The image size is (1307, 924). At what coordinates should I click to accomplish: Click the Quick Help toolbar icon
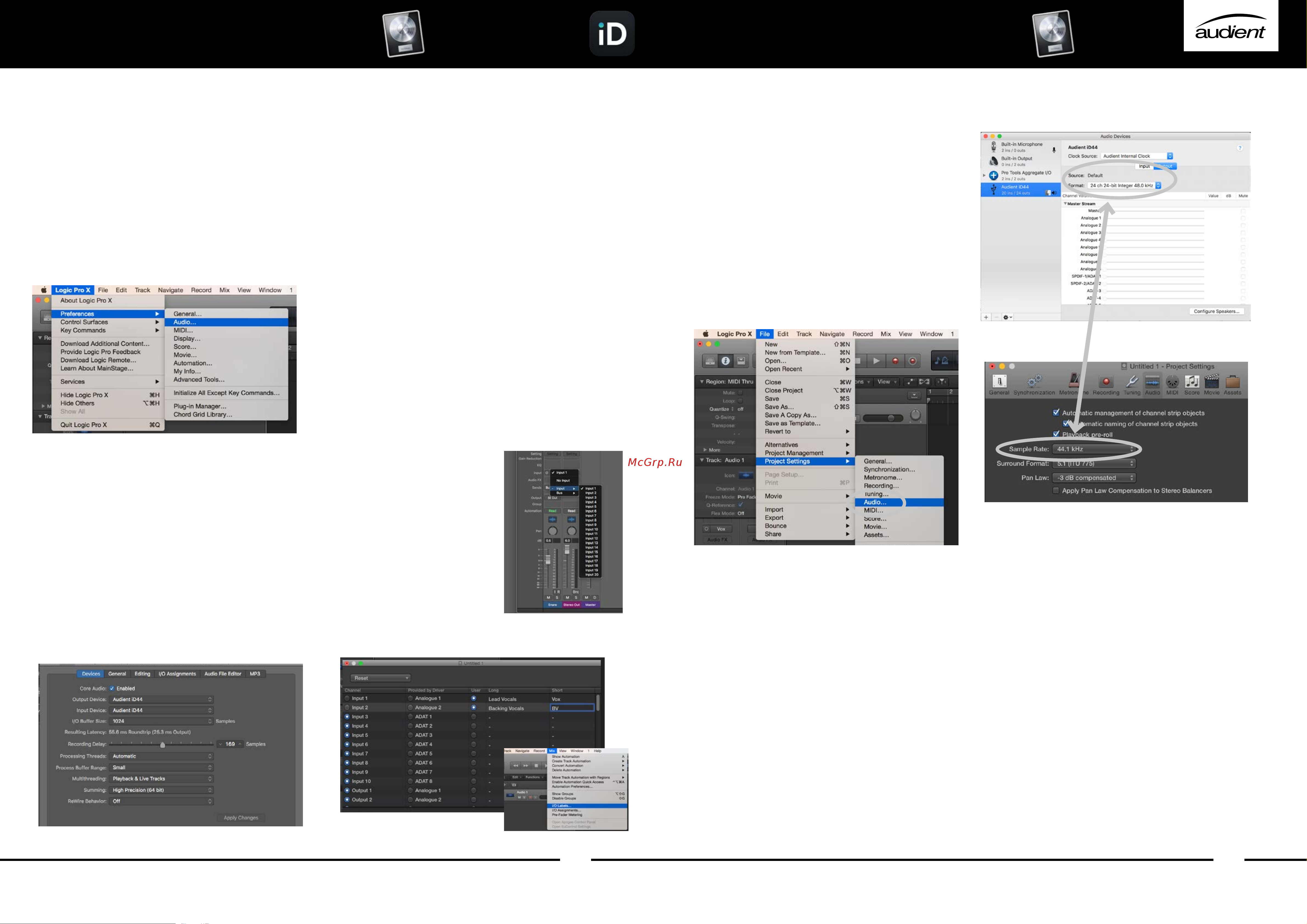pyautogui.click(x=741, y=361)
